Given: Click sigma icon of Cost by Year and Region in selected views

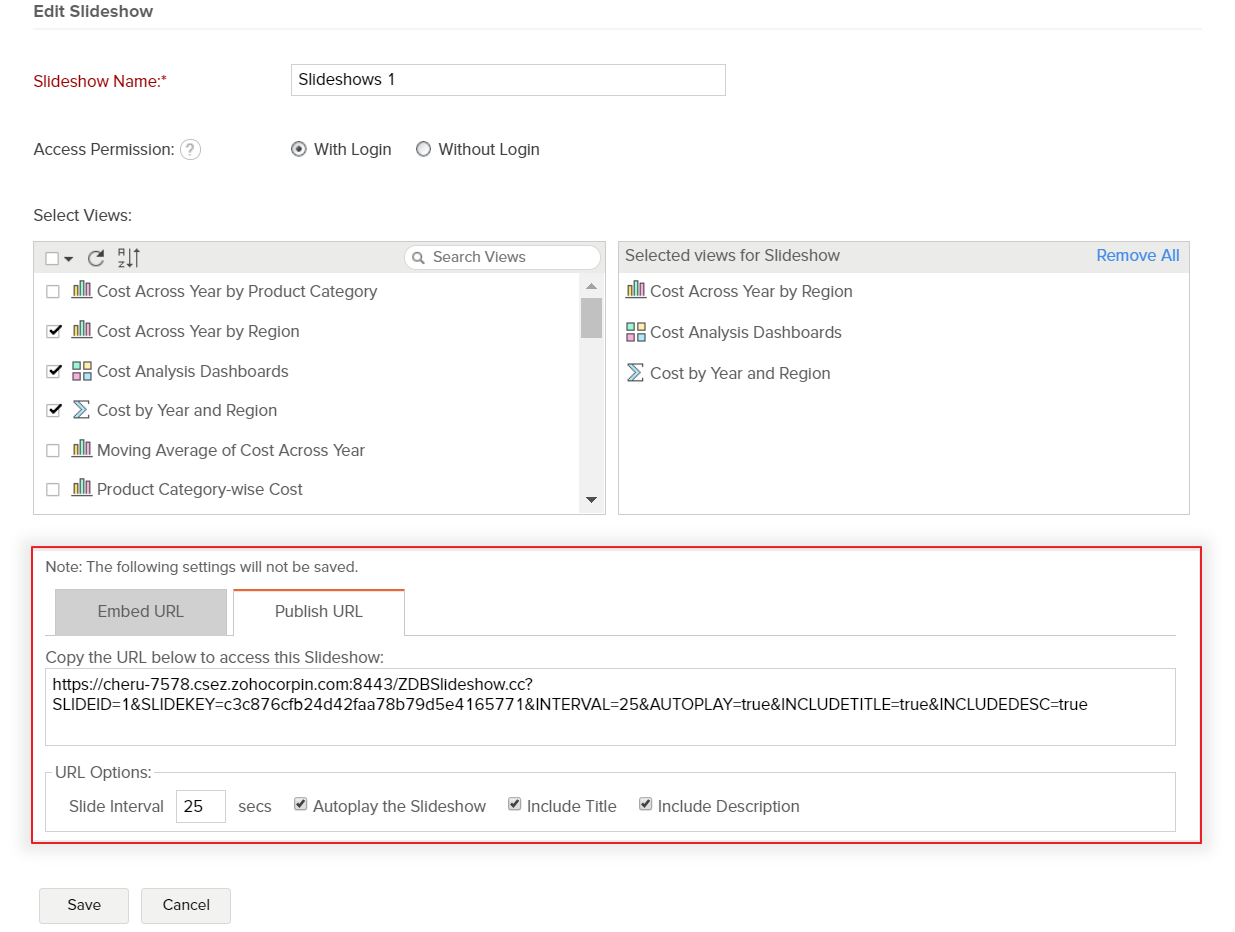Looking at the screenshot, I should [x=635, y=373].
